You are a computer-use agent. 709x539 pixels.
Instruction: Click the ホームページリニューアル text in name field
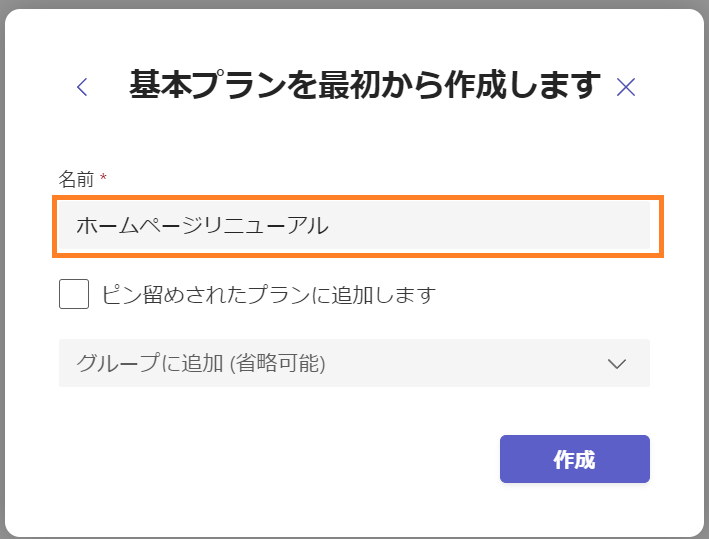[202, 225]
